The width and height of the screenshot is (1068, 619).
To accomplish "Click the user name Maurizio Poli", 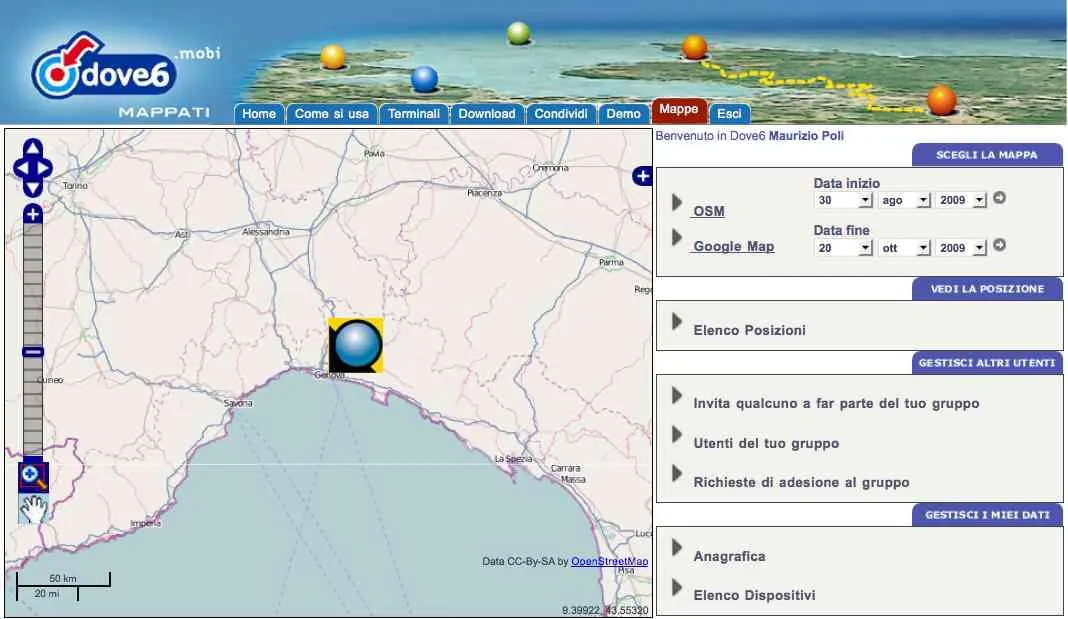I will (806, 136).
